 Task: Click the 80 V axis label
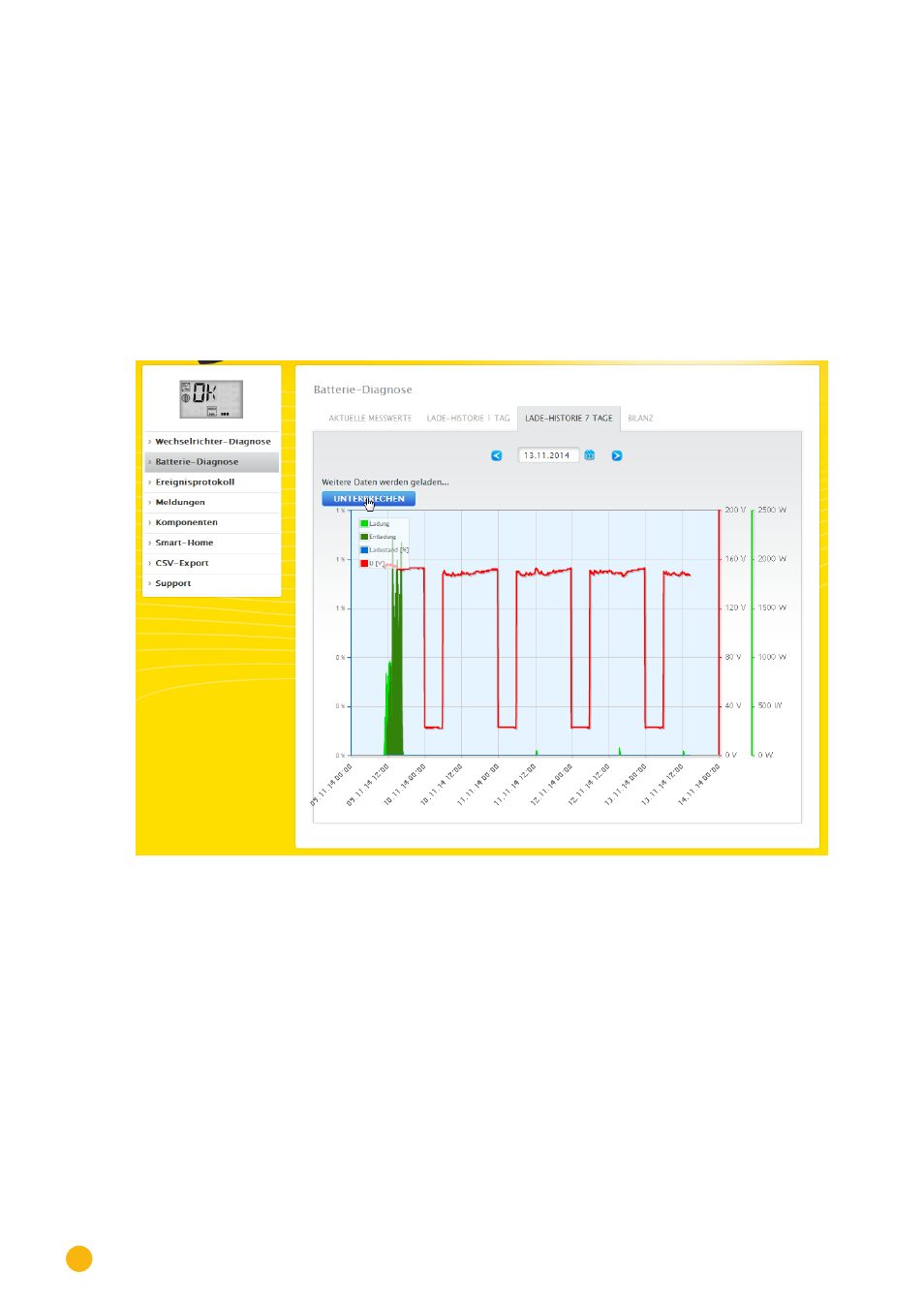coord(733,657)
